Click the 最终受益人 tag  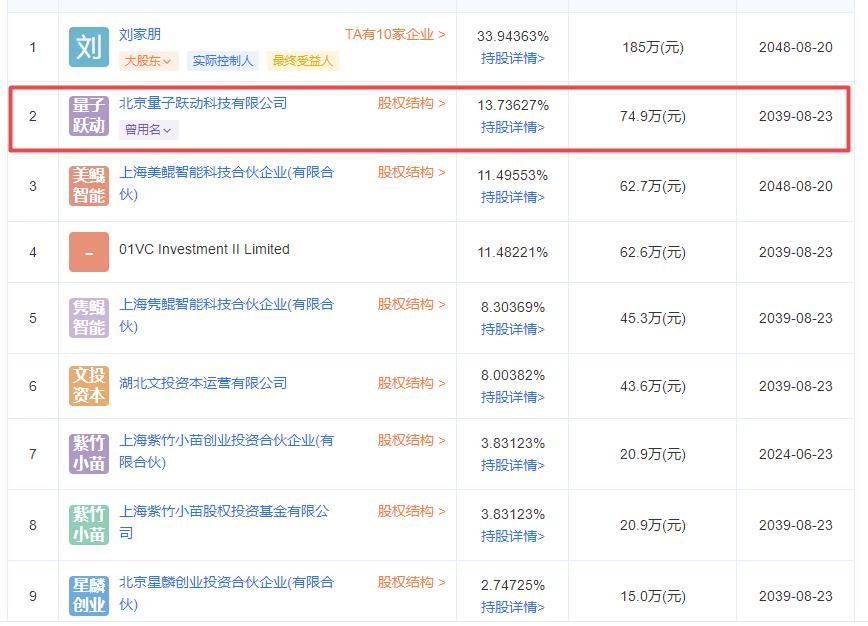pos(302,60)
